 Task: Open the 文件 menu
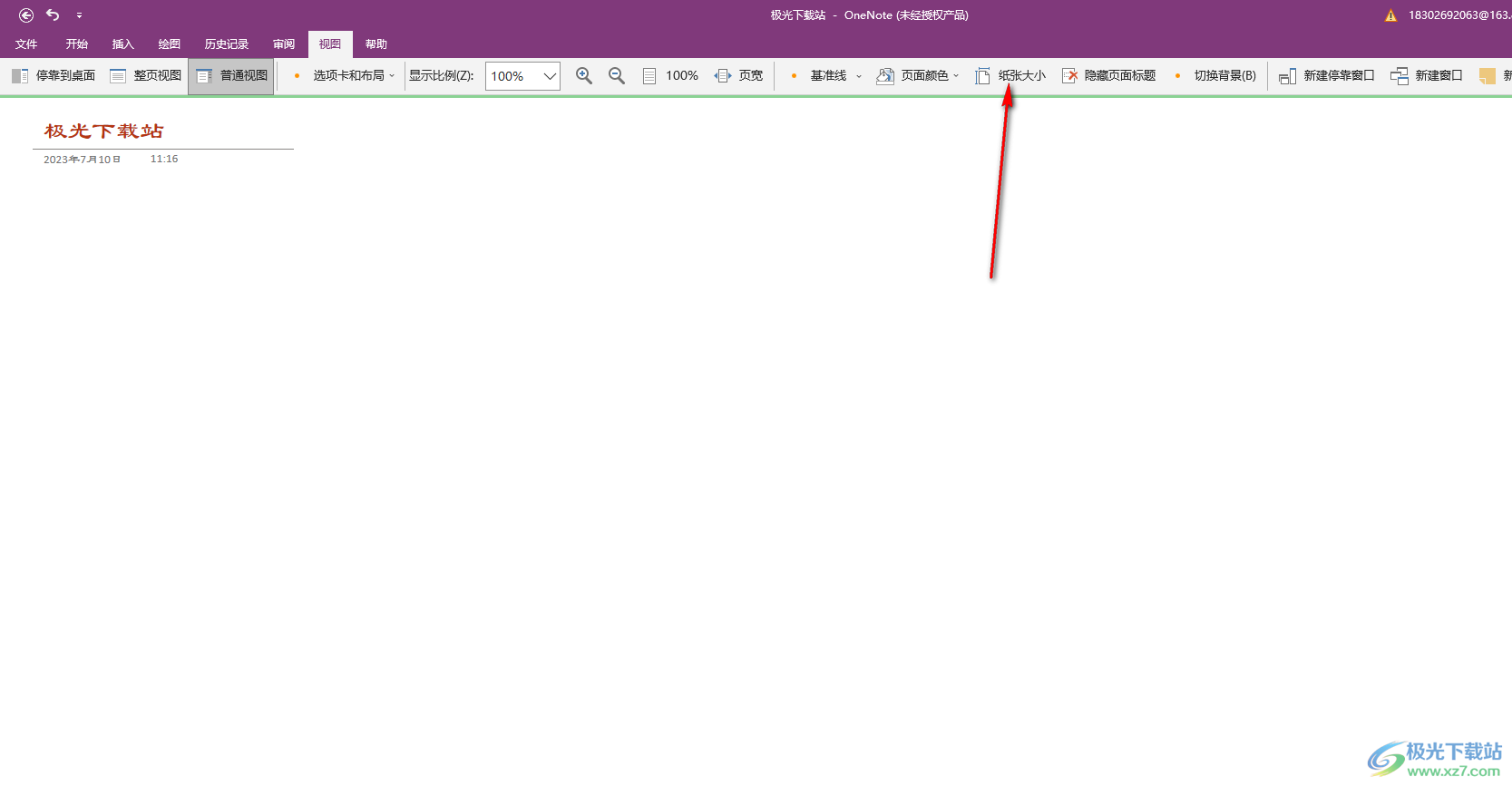click(x=26, y=44)
